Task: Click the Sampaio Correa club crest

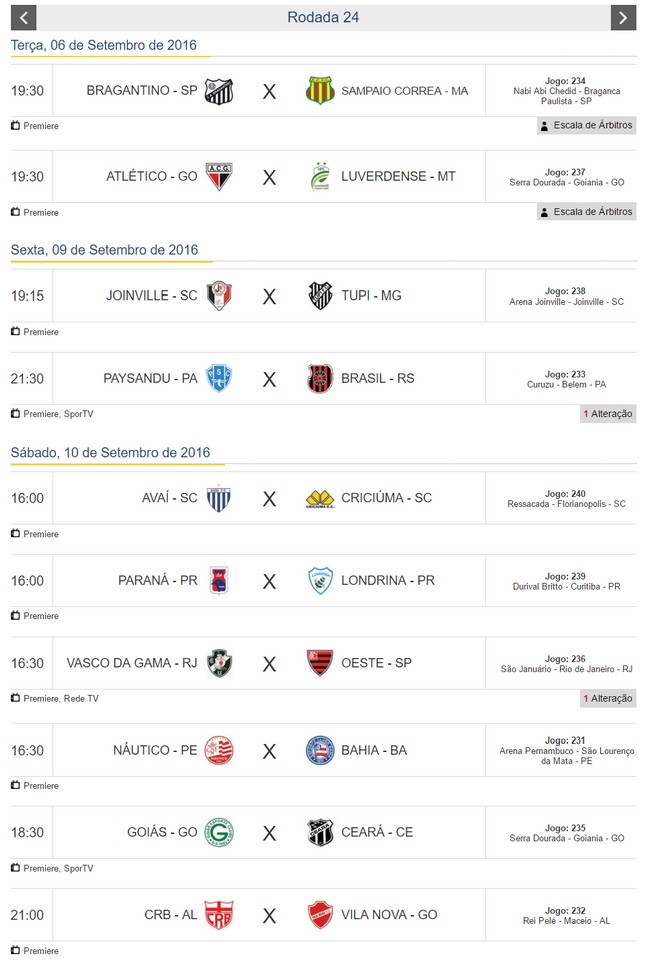Action: point(319,91)
